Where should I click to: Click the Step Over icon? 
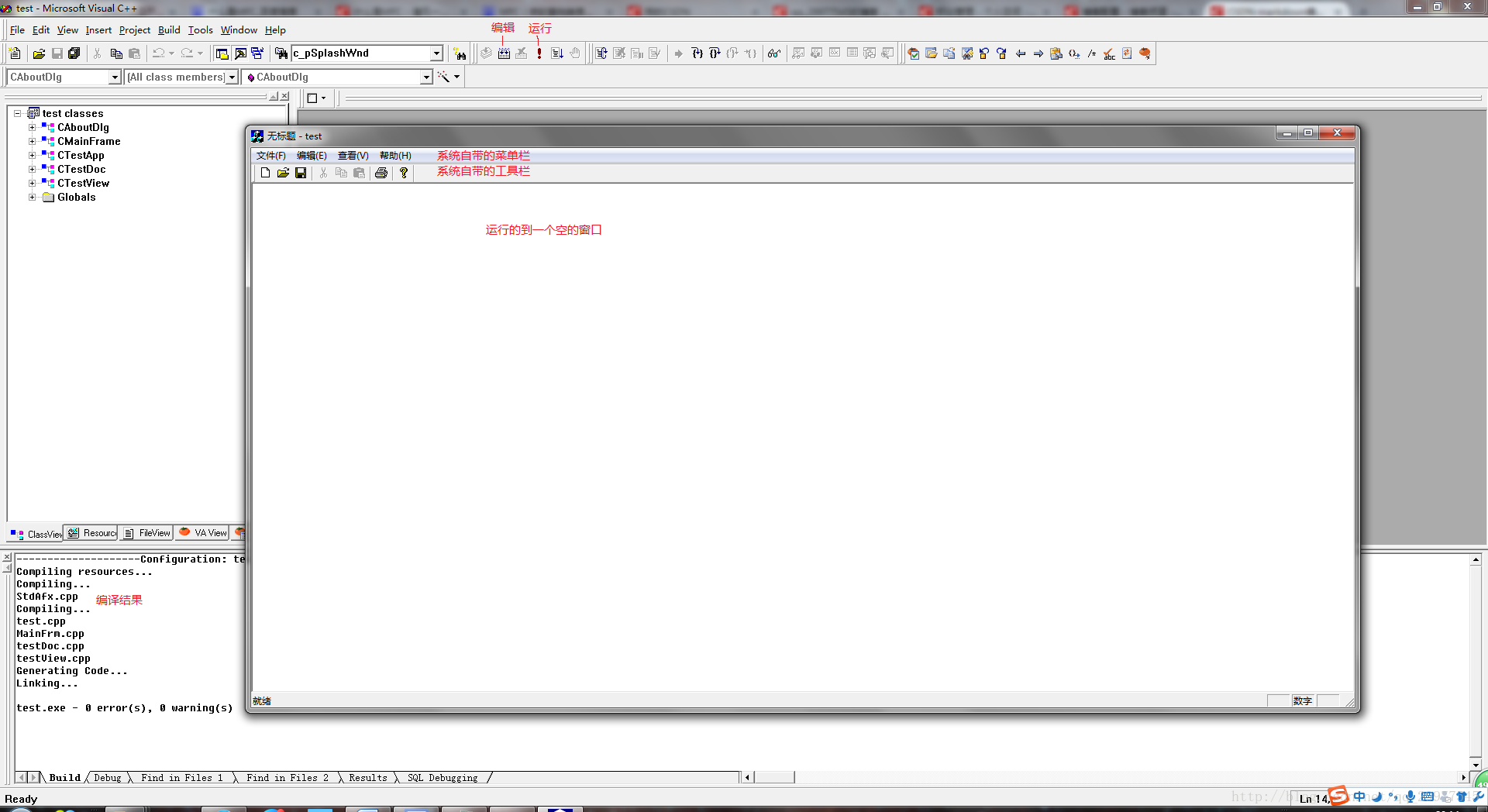715,53
